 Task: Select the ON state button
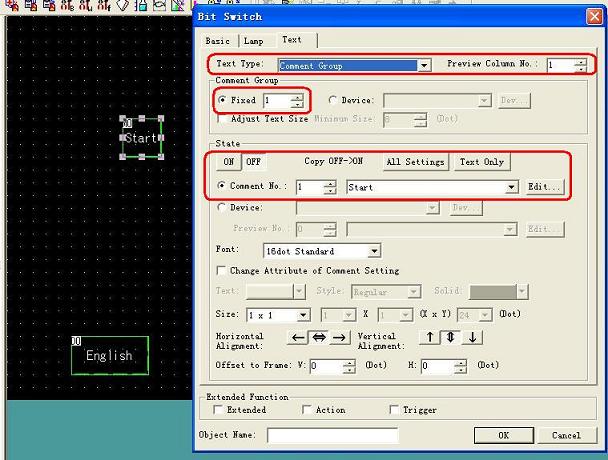tap(229, 162)
